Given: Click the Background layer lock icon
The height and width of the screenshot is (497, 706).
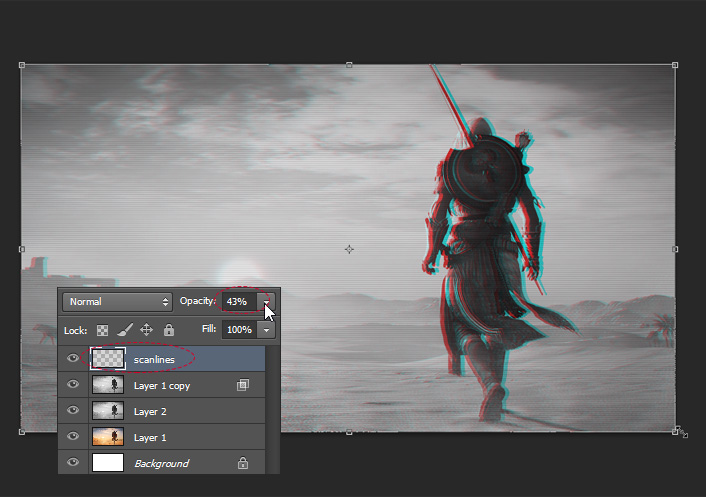Looking at the screenshot, I should [x=243, y=462].
